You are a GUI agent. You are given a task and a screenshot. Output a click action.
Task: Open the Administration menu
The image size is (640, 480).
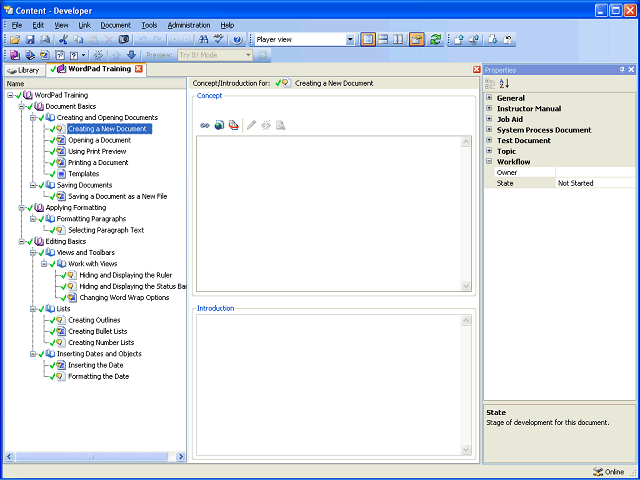(x=189, y=25)
